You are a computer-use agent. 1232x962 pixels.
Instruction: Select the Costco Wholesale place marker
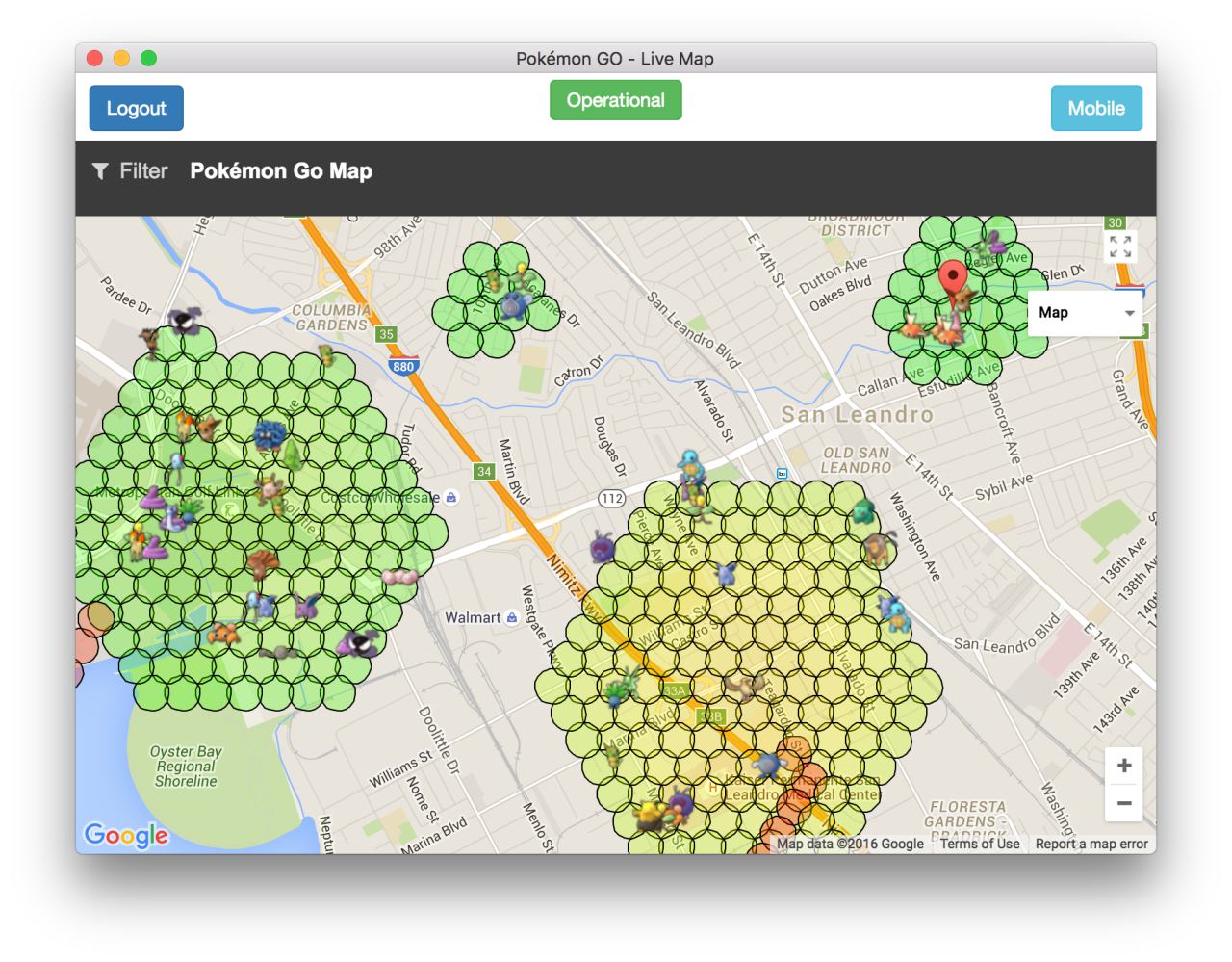point(452,498)
